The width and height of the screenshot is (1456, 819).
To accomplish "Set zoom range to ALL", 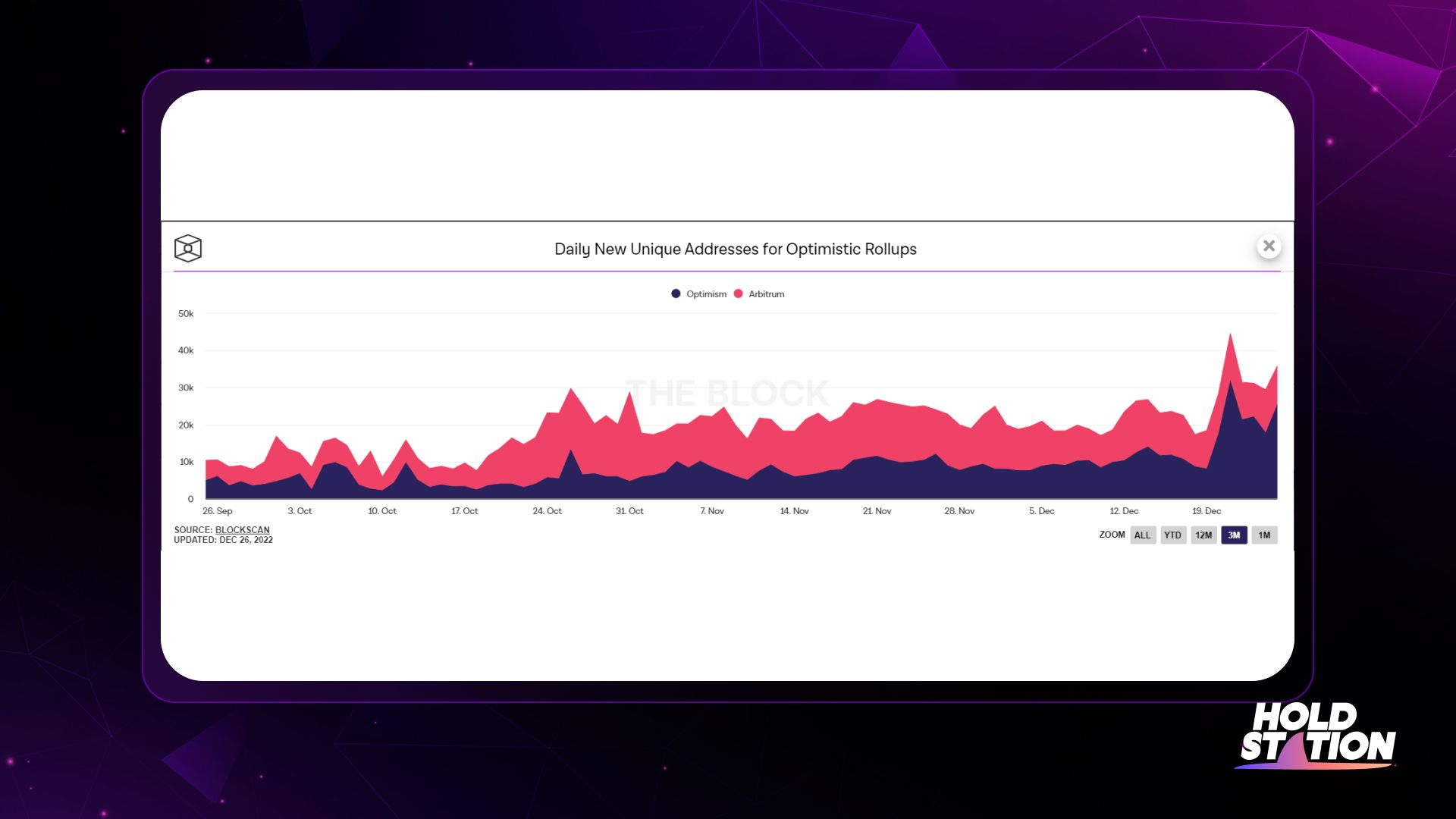I will (1143, 535).
